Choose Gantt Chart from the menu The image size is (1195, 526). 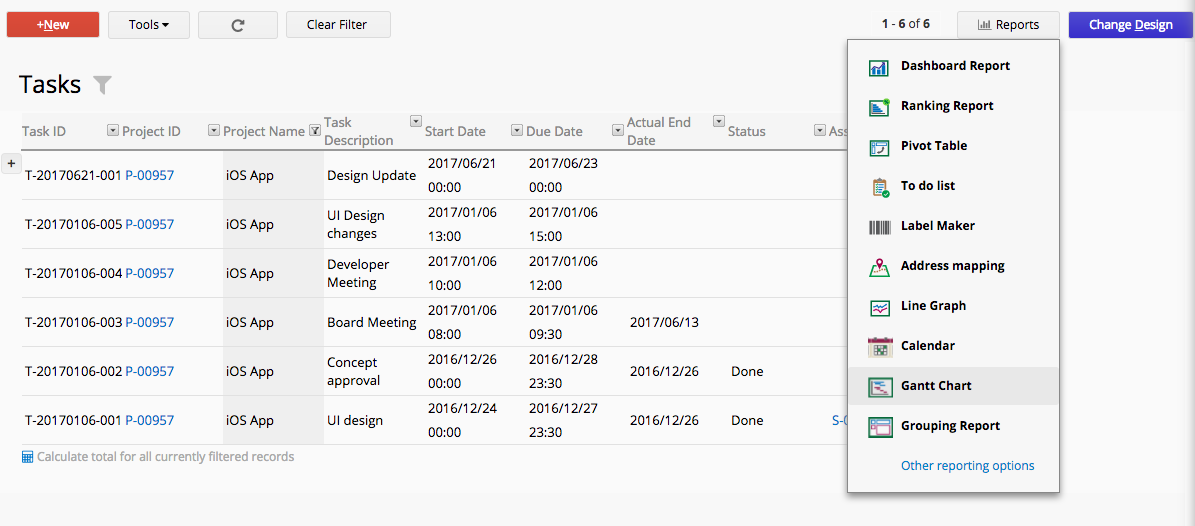(953, 386)
